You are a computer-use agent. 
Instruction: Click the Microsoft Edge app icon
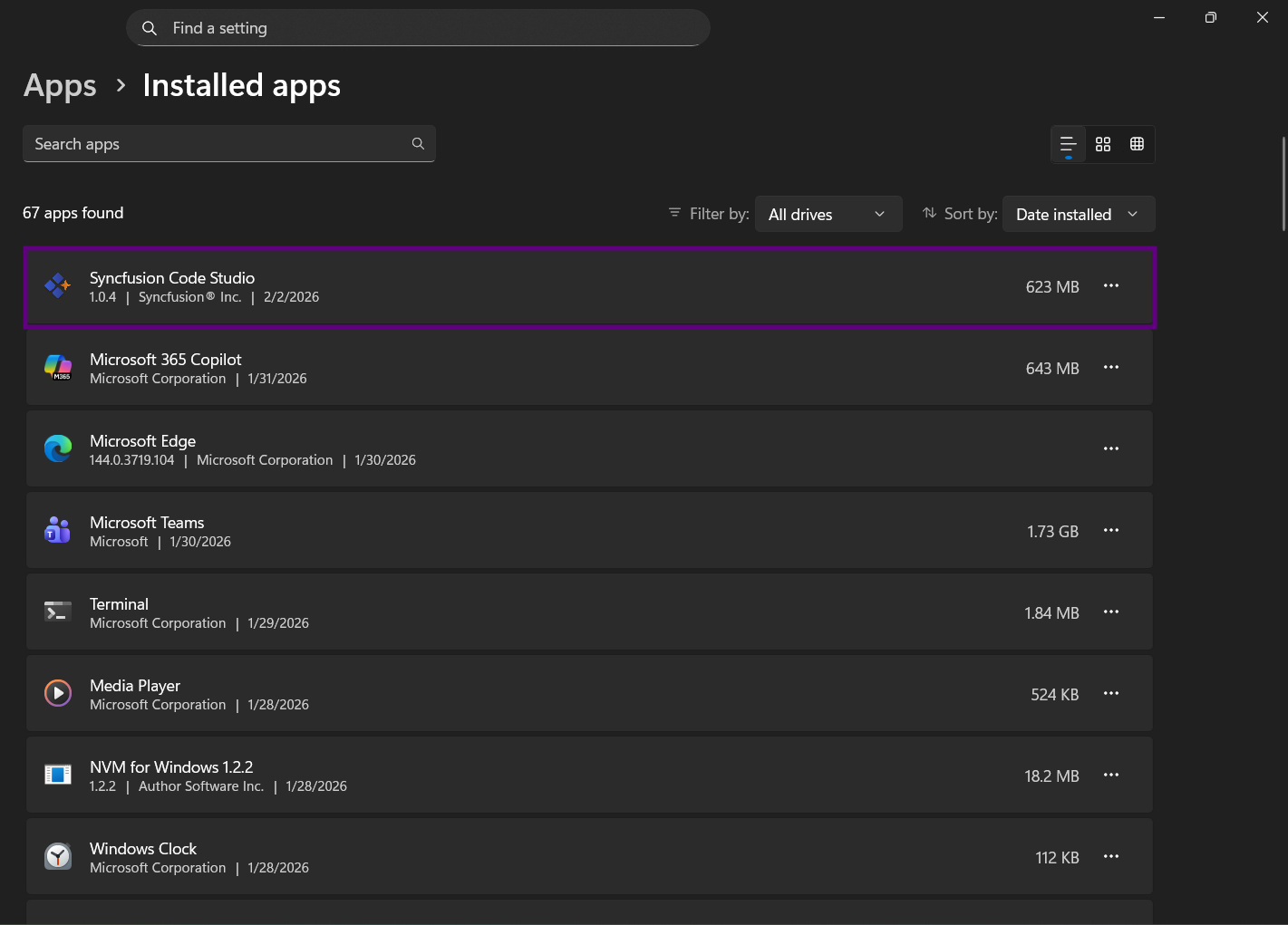click(58, 449)
